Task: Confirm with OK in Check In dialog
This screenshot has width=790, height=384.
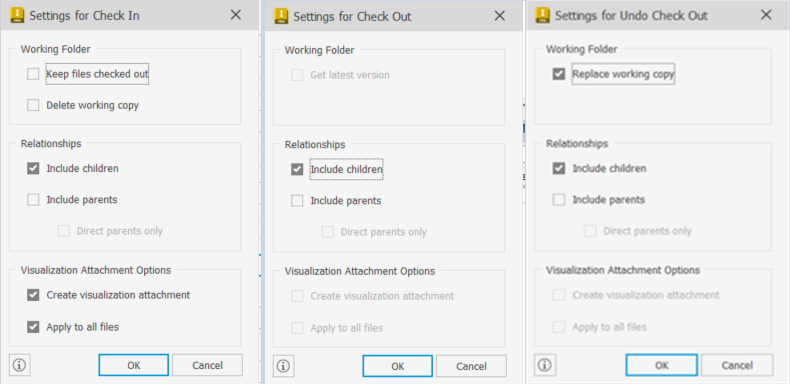Action: coord(134,365)
